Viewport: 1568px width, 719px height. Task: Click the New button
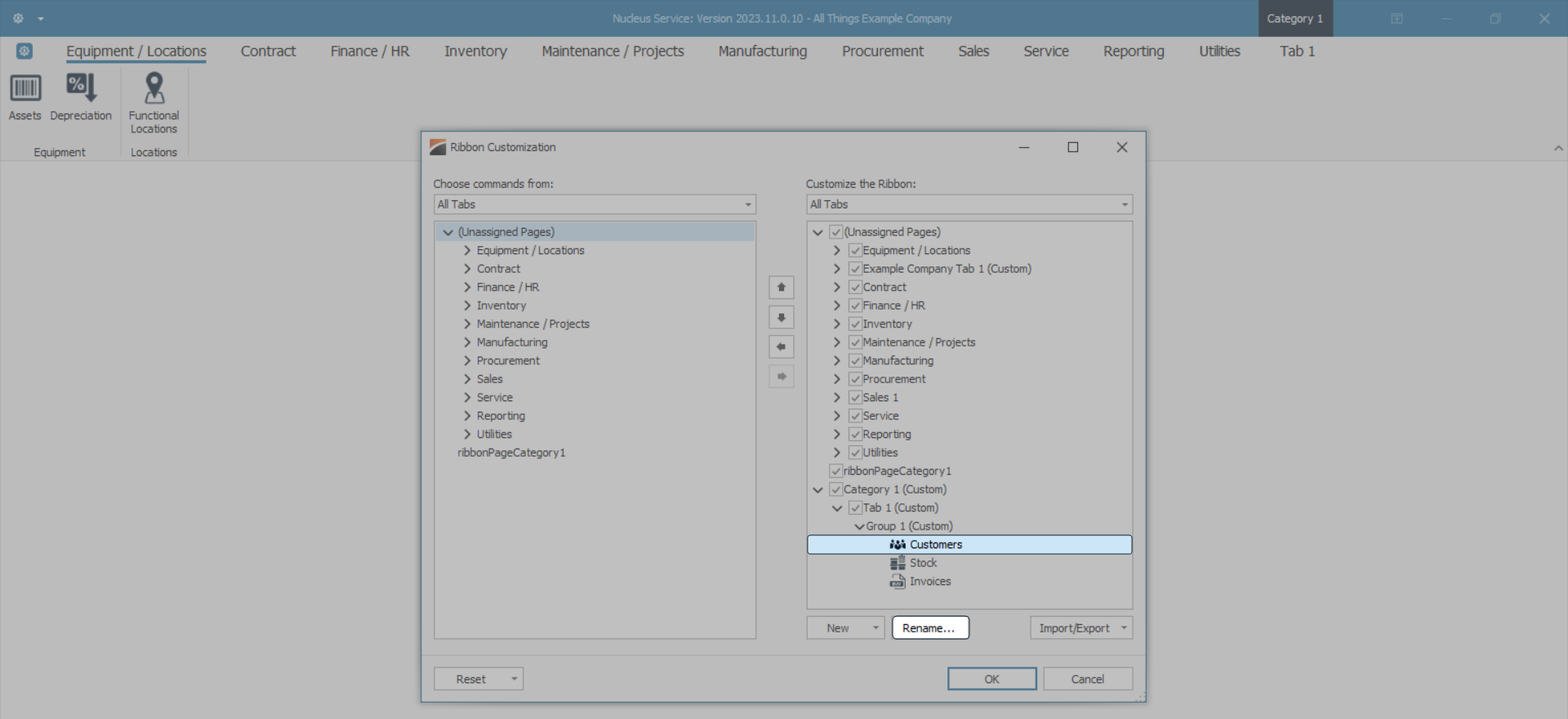coord(837,628)
